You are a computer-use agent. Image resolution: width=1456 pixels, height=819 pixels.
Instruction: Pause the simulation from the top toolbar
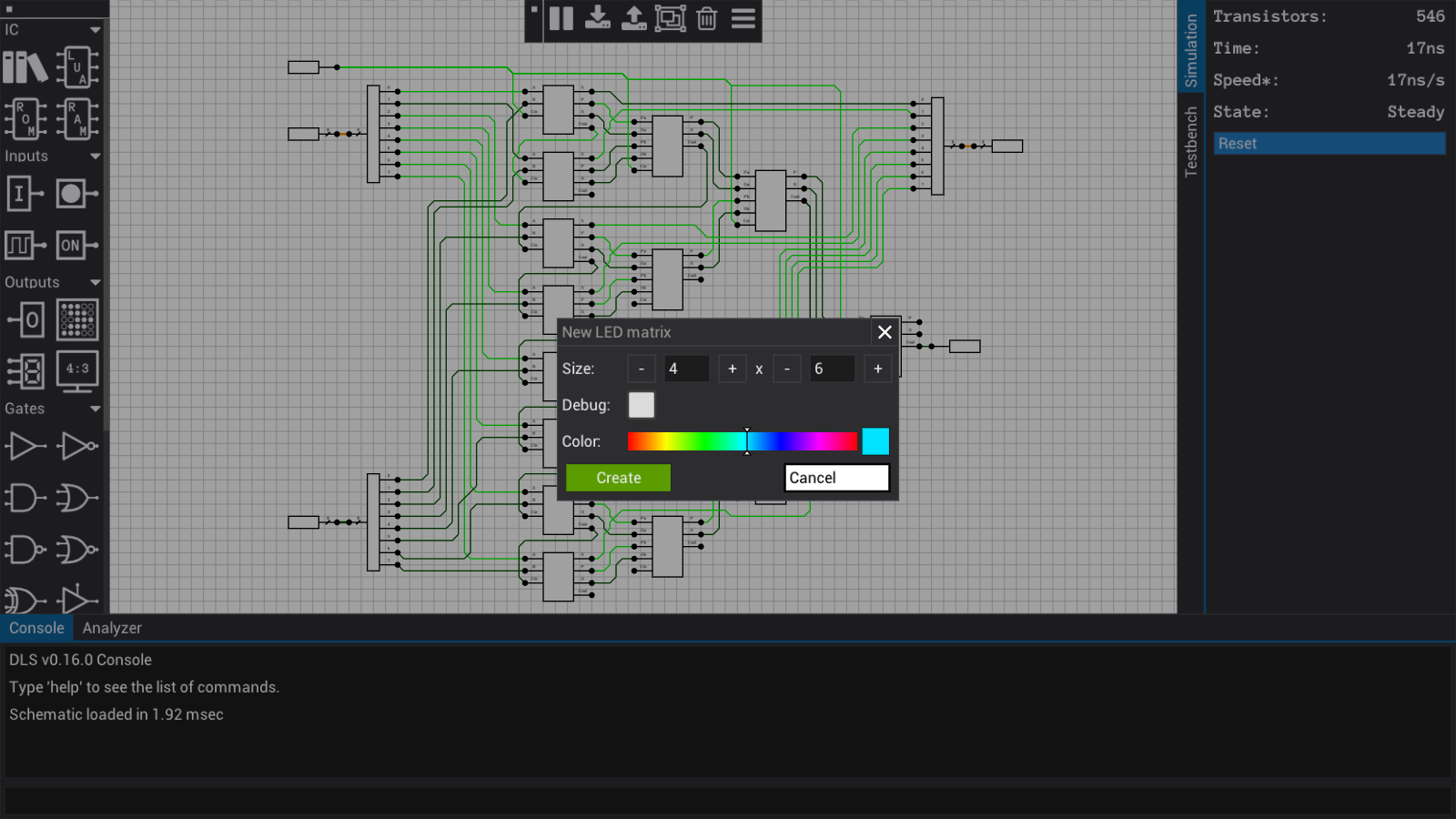coord(561,19)
